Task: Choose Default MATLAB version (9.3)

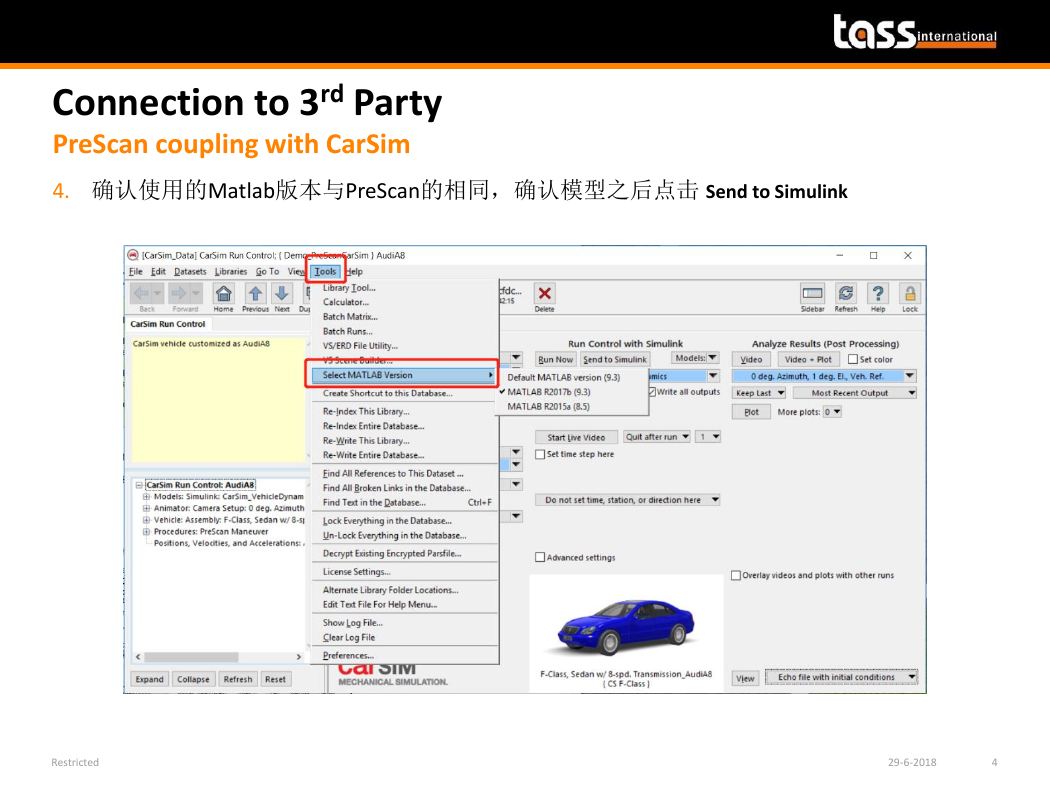Action: (x=563, y=377)
